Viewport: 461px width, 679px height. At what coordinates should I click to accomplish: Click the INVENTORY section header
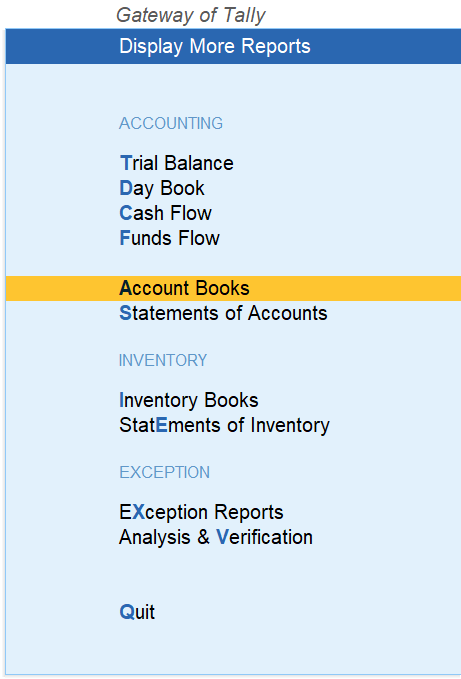click(x=163, y=360)
